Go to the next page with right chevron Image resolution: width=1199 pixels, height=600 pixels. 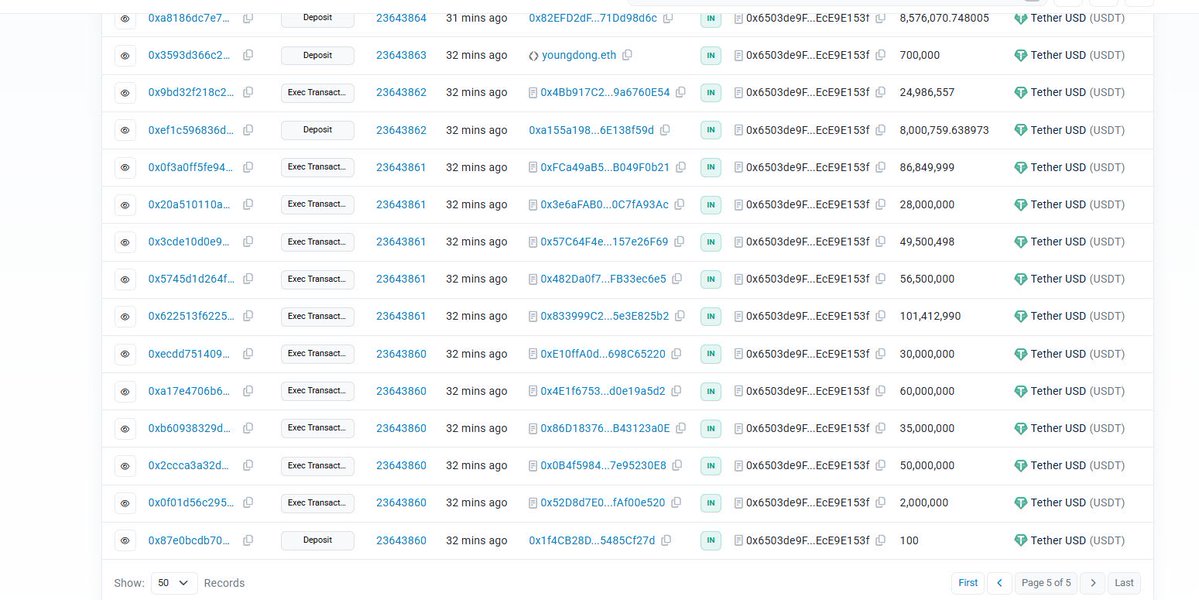click(1093, 583)
